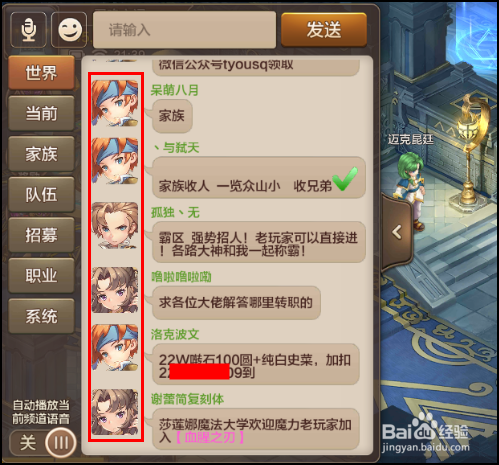This screenshot has height=465, width=499.
Task: Click 谢蕾简复刻体's avatar portrait
Action: (115, 412)
